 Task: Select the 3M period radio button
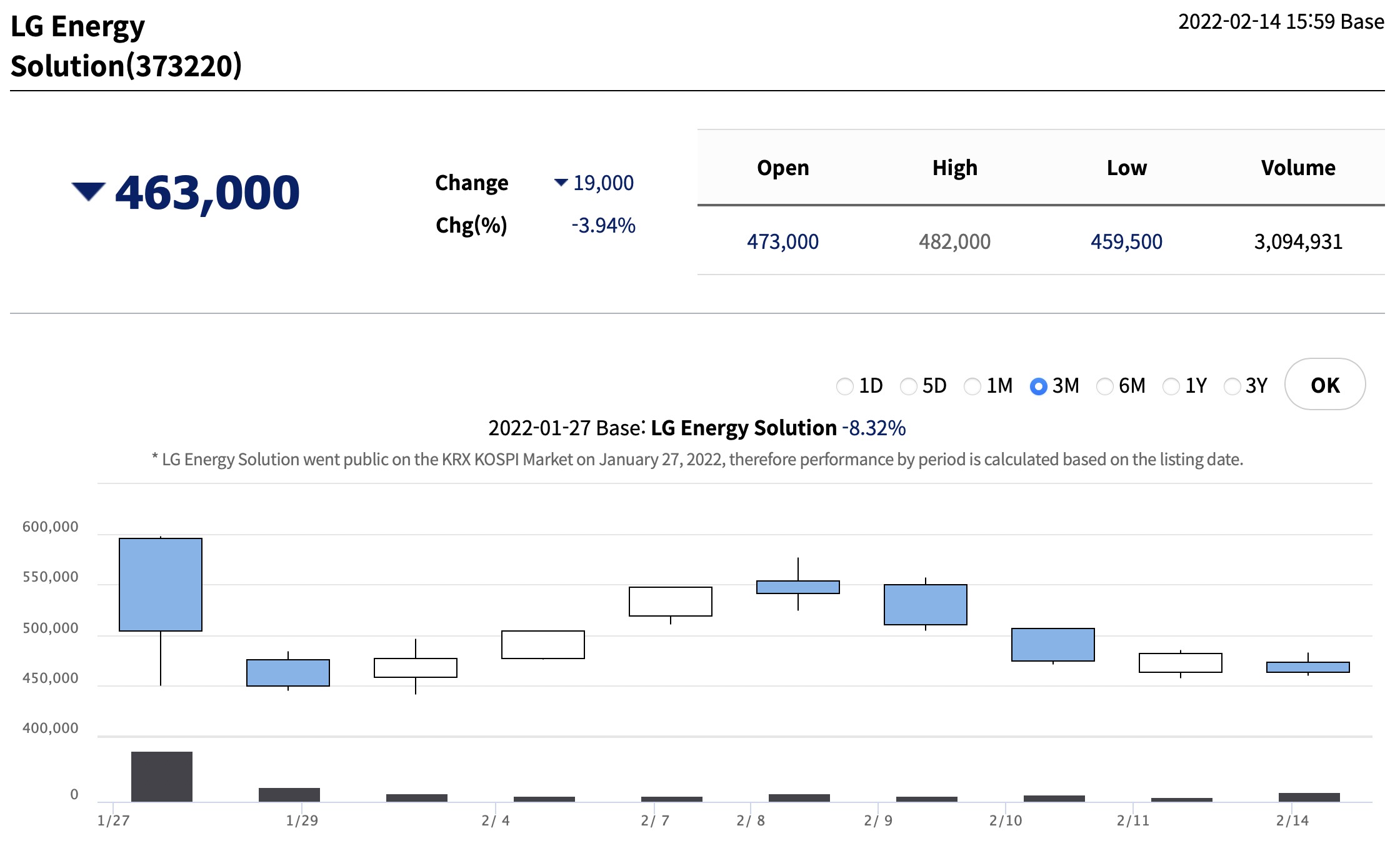pyautogui.click(x=1038, y=386)
